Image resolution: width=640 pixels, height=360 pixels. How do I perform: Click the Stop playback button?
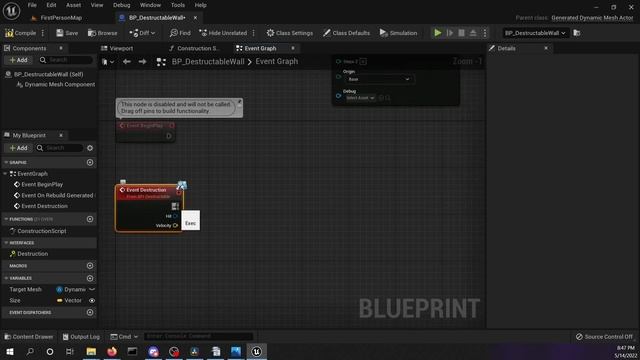pos(461,33)
